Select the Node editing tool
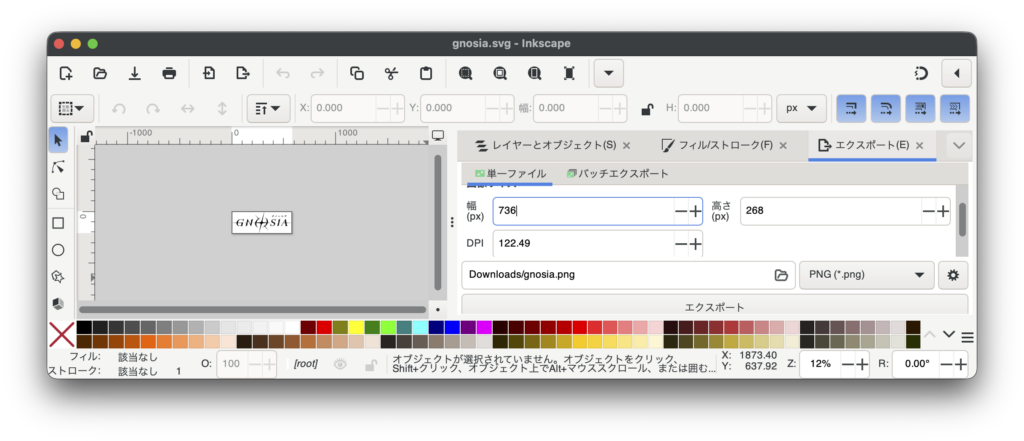Viewport: 1024px width, 441px height. [58, 166]
